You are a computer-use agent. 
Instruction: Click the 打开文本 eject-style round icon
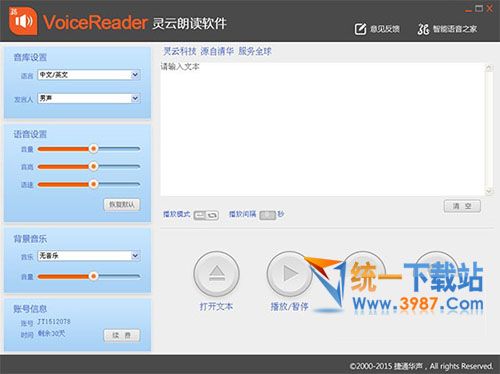pyautogui.click(x=216, y=274)
